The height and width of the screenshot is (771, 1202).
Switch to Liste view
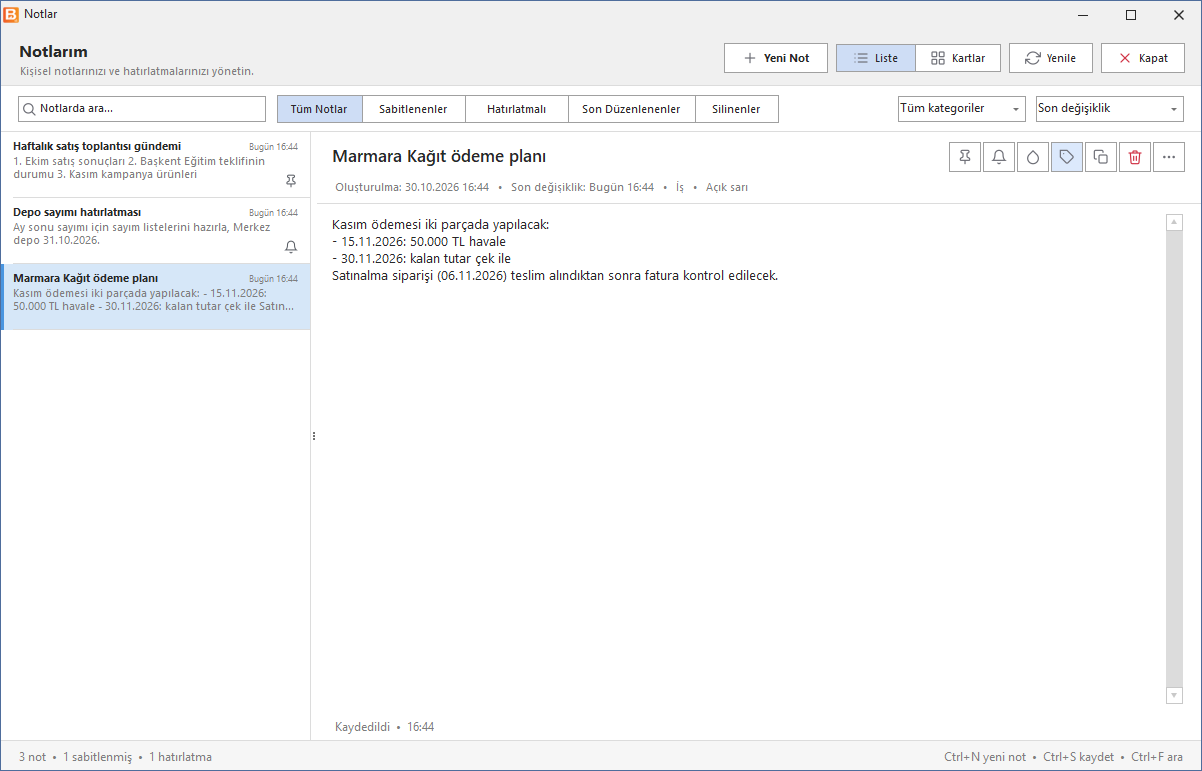click(876, 58)
